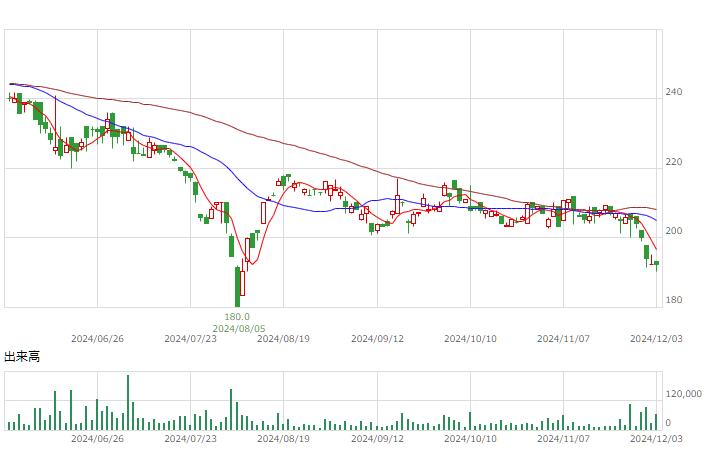The height and width of the screenshot is (450, 712).
Task: Click 2024/10/10 date under price chart
Action: click(x=470, y=339)
